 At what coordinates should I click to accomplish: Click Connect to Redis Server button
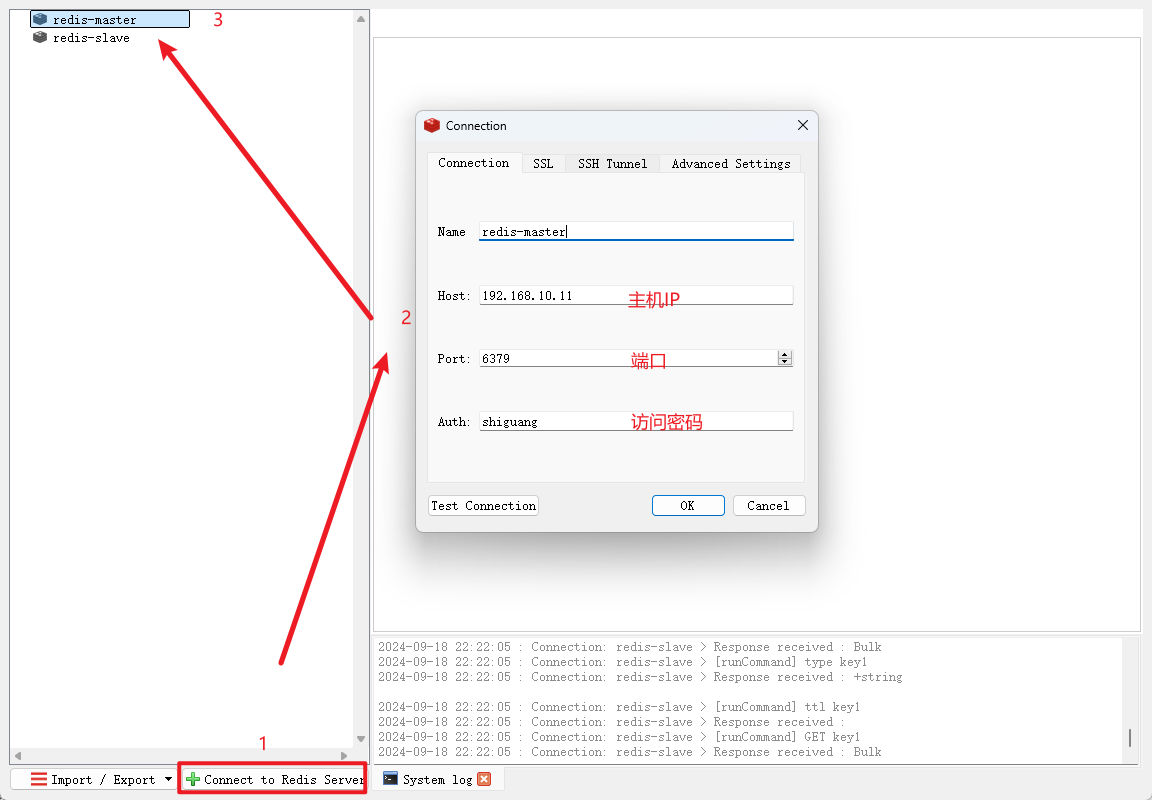273,779
